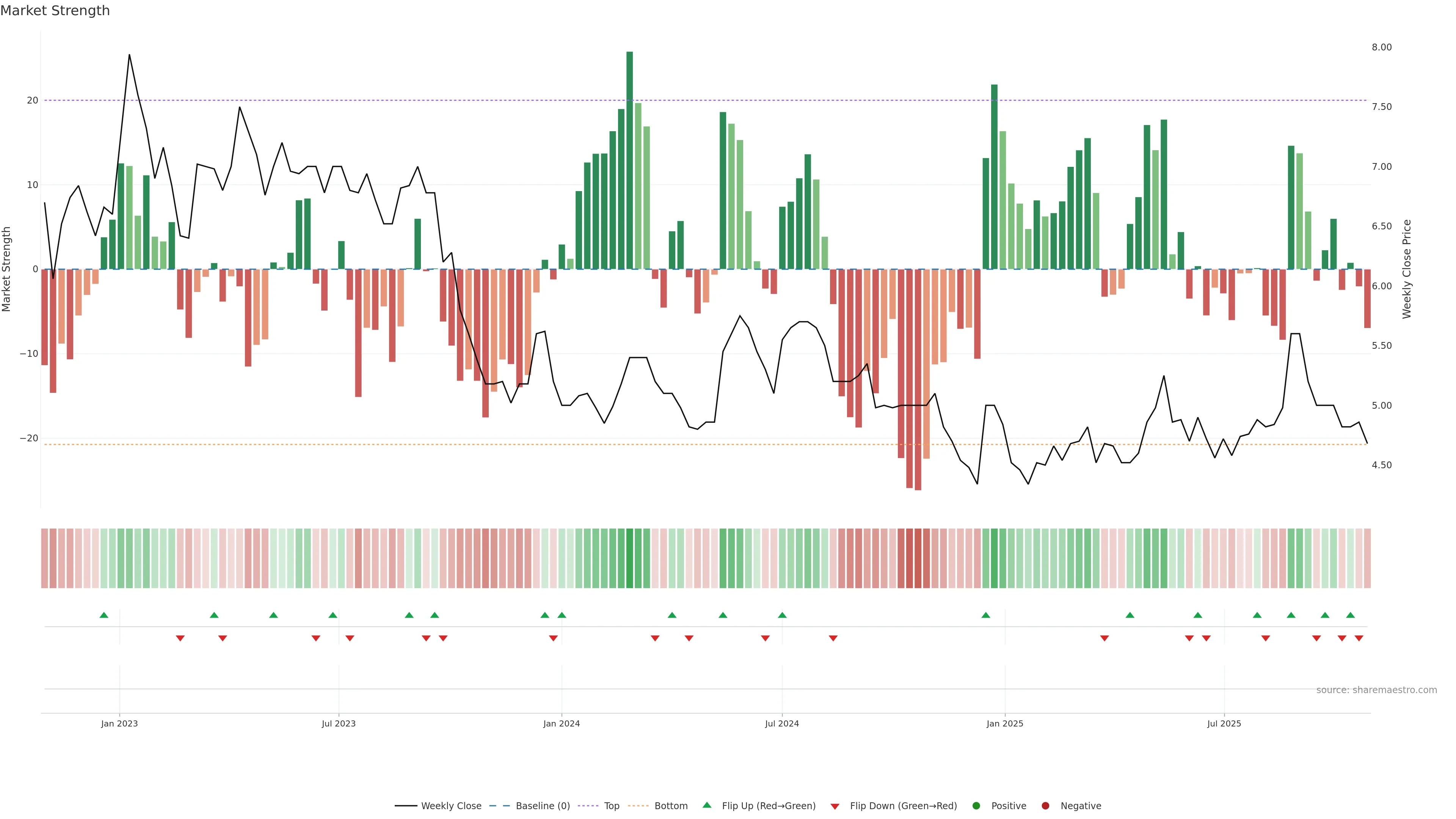Click the Jul 2025 x-axis label
Screen dimensions: 1456x819
[1224, 723]
